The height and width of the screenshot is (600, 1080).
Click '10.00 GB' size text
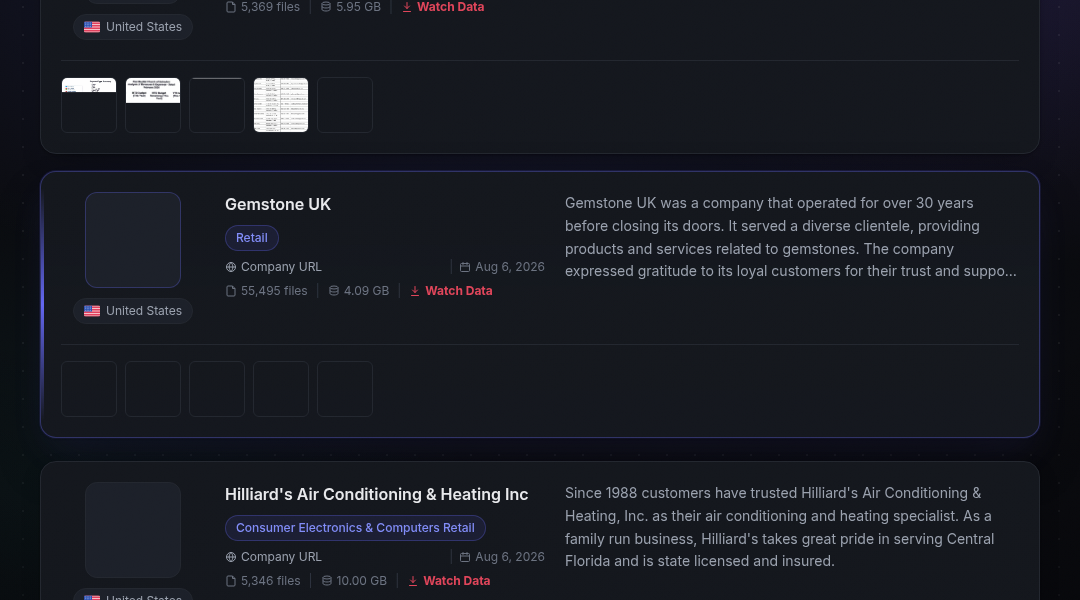point(362,581)
